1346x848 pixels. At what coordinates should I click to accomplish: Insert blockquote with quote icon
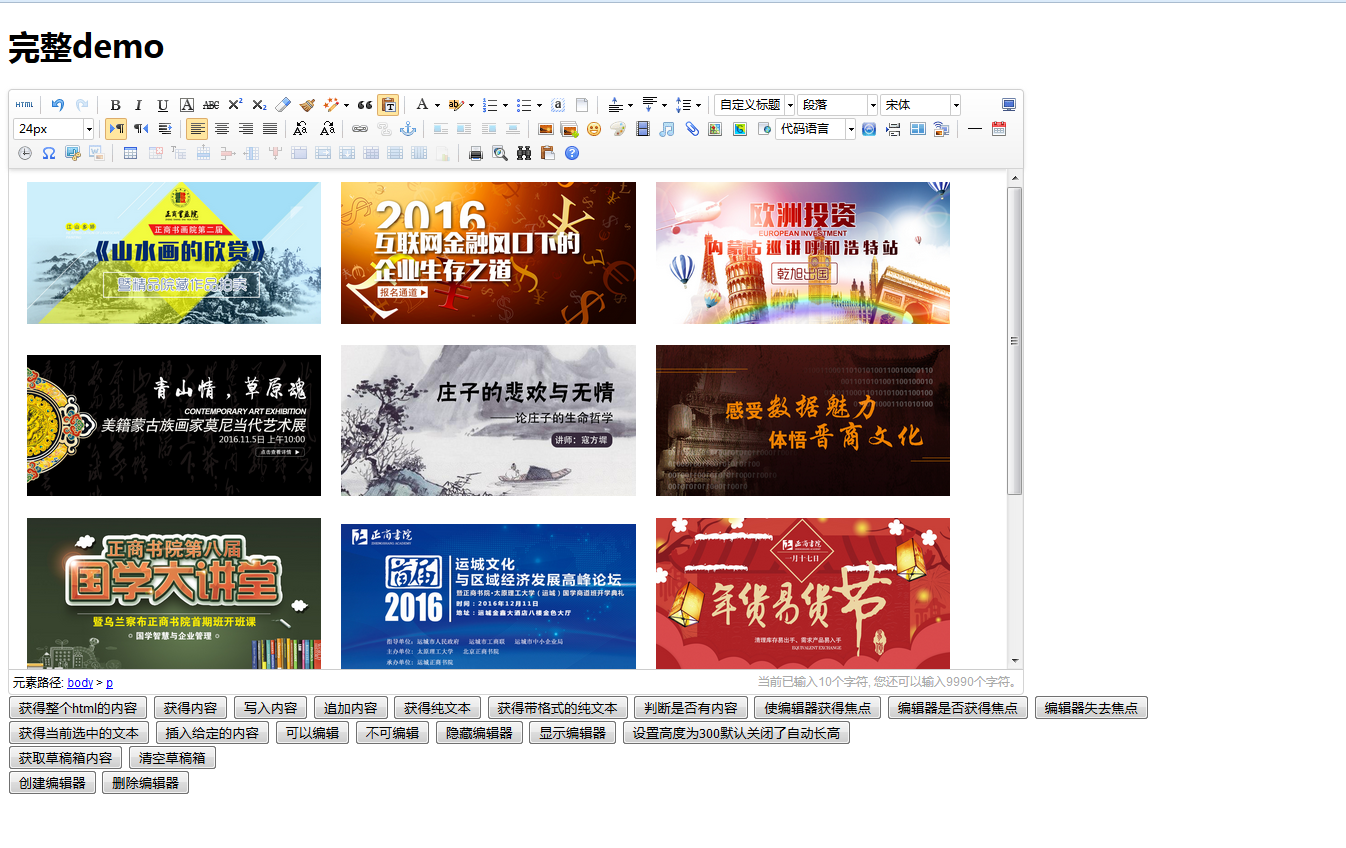click(x=365, y=105)
